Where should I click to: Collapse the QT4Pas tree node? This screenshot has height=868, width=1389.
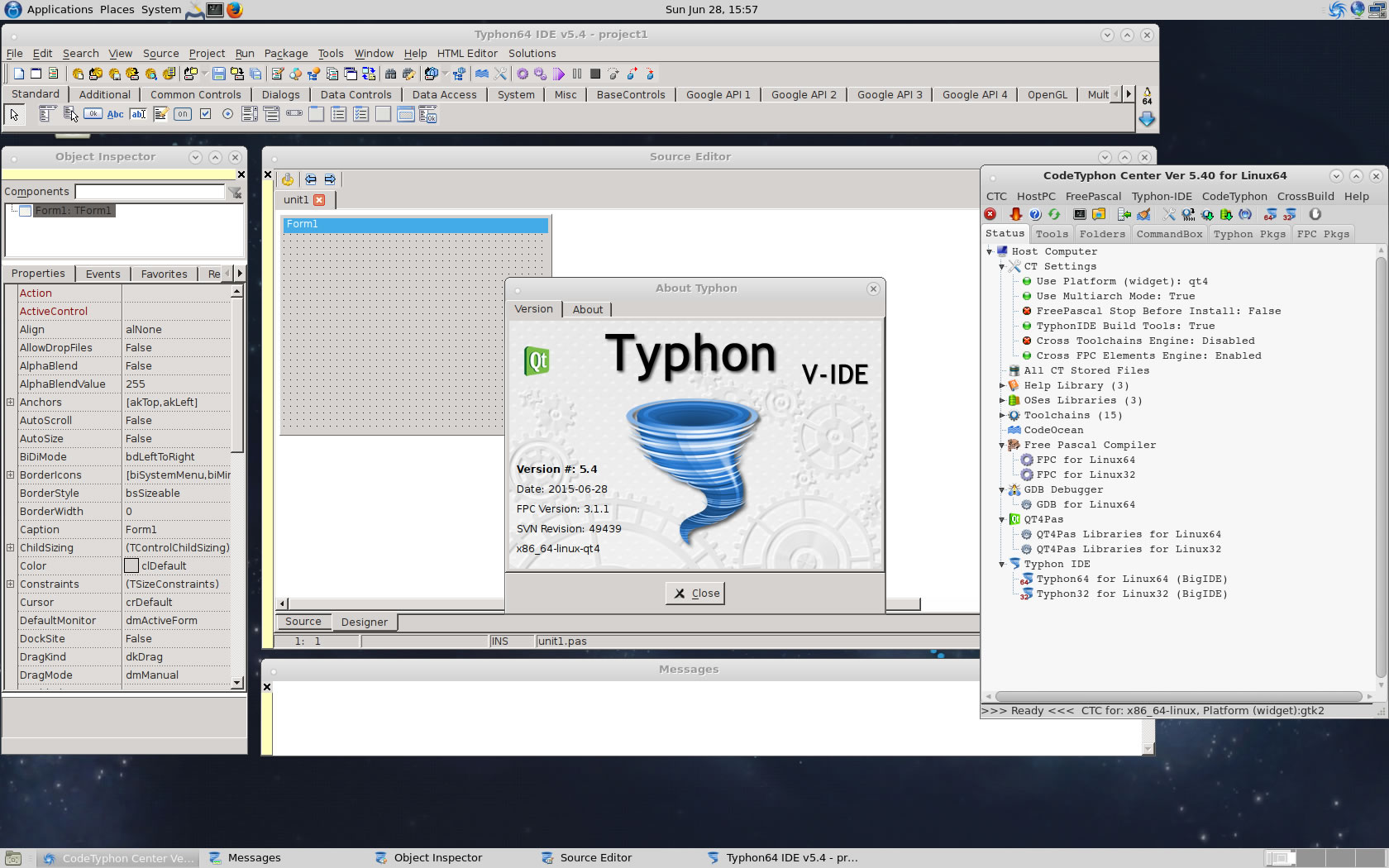click(x=1002, y=519)
